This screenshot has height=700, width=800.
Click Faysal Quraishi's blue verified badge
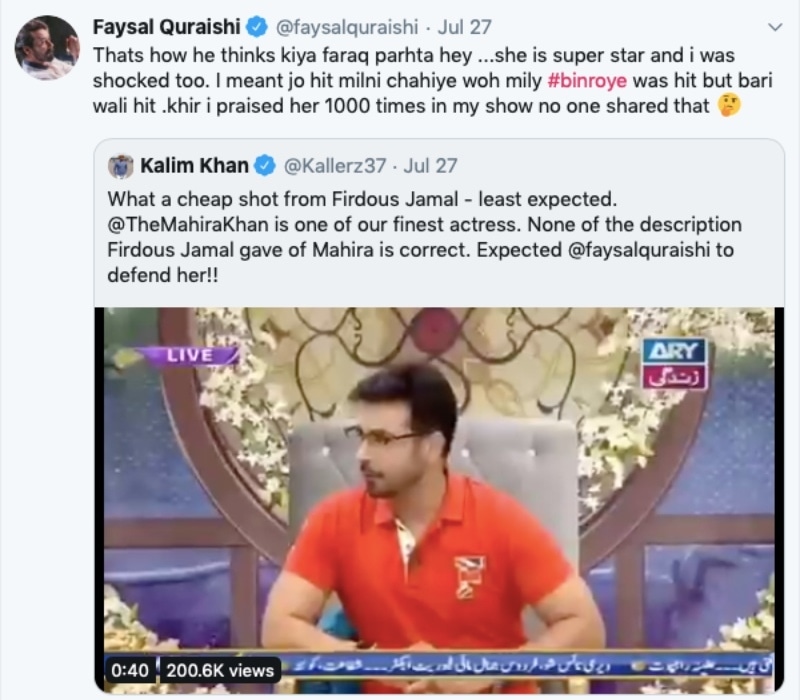257,27
